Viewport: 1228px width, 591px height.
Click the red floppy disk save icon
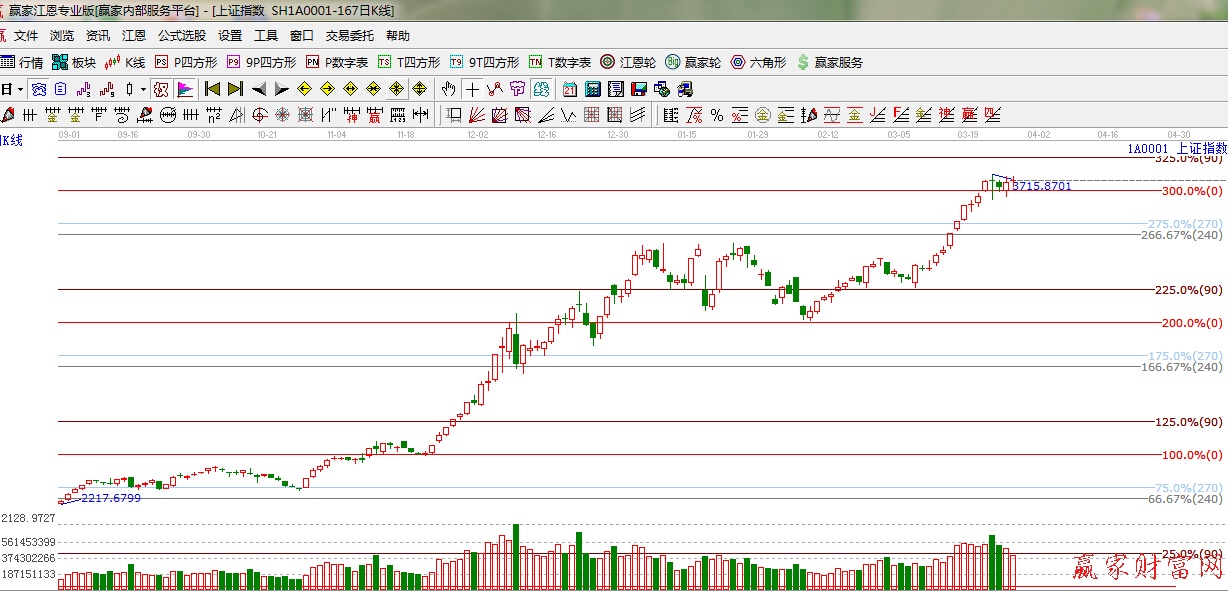click(x=638, y=89)
